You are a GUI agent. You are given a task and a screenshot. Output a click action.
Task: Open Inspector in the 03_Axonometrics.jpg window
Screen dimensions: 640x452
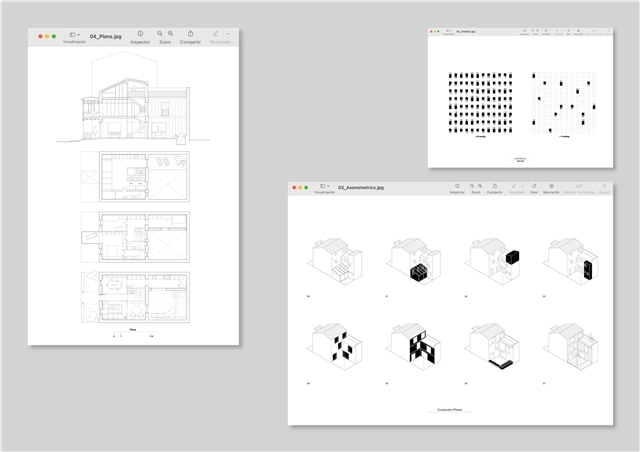pos(456,186)
